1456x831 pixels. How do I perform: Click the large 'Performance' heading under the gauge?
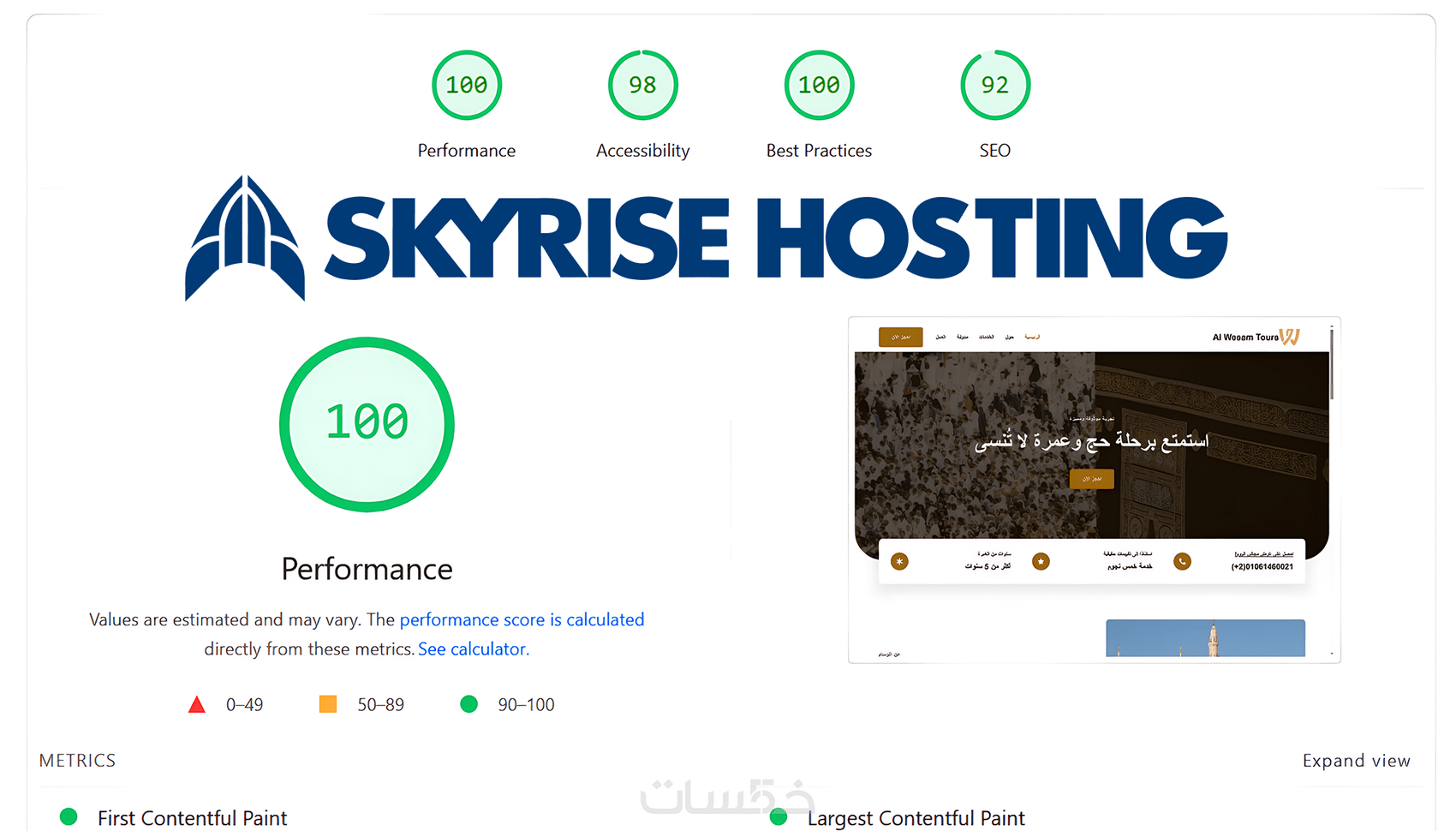(367, 569)
